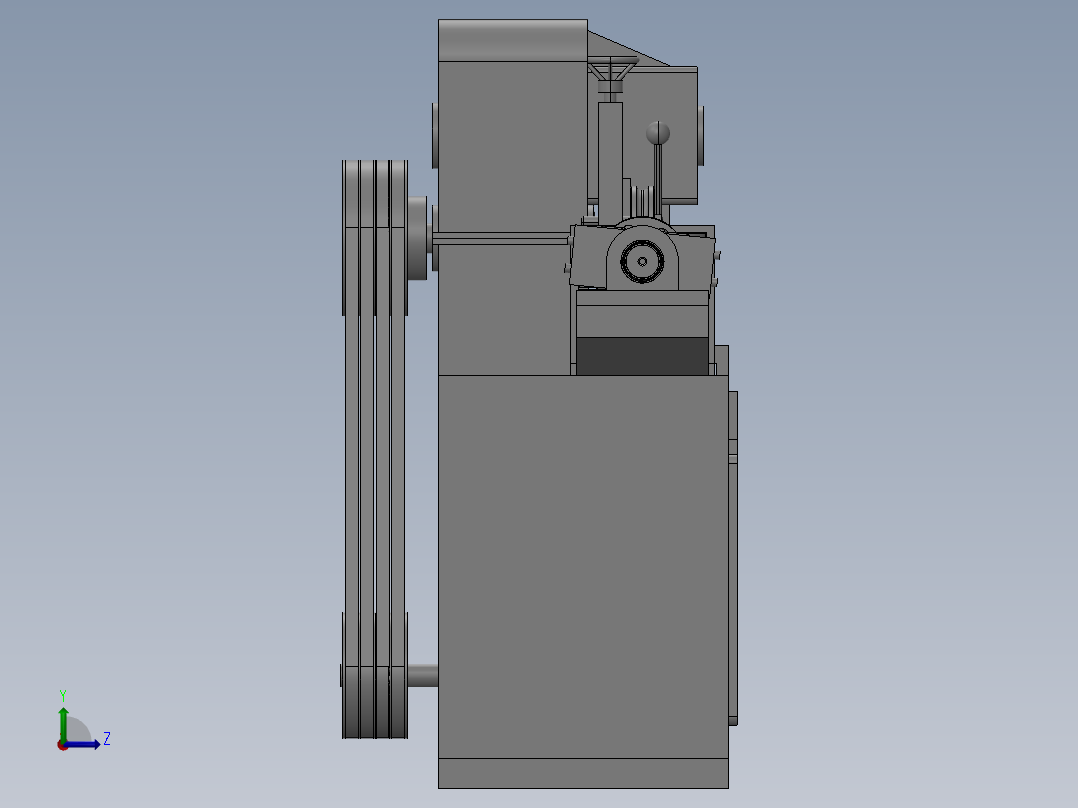Pick the long belt span between pulleys

(375, 464)
